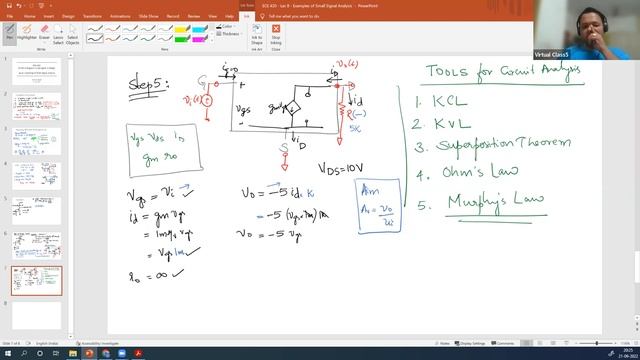Click Stop Inking button

(276, 34)
